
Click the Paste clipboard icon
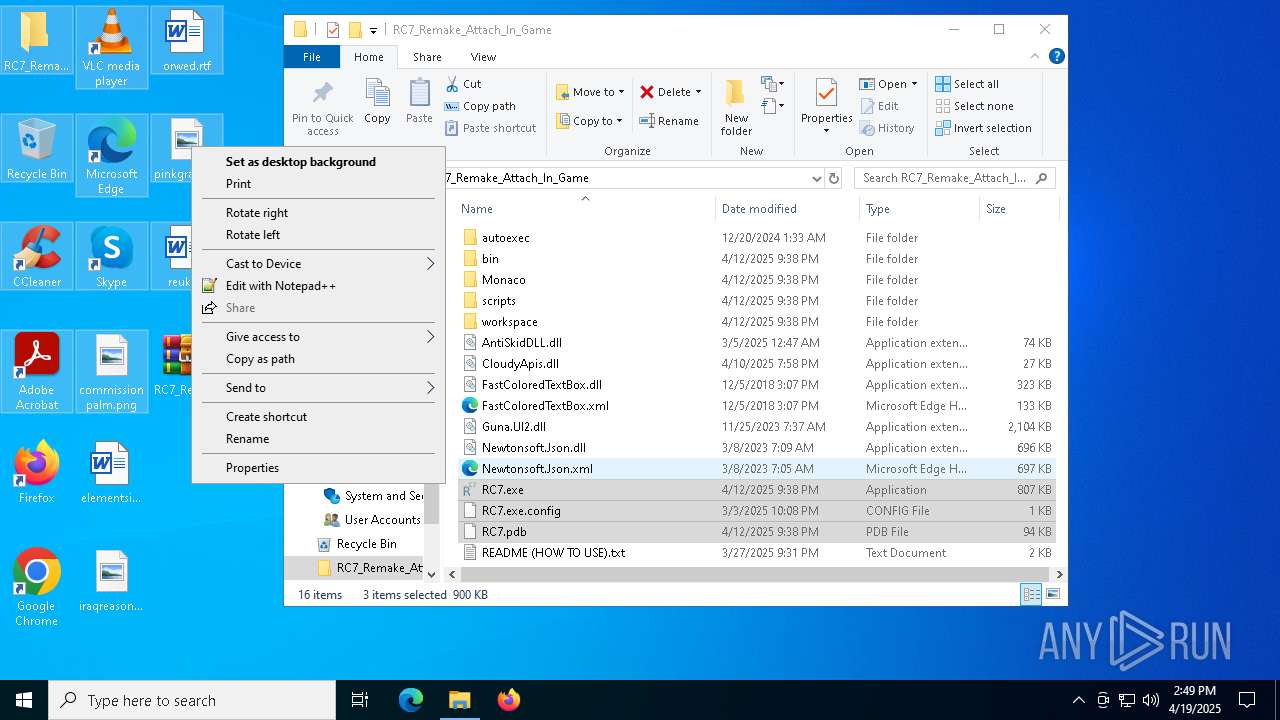419,94
